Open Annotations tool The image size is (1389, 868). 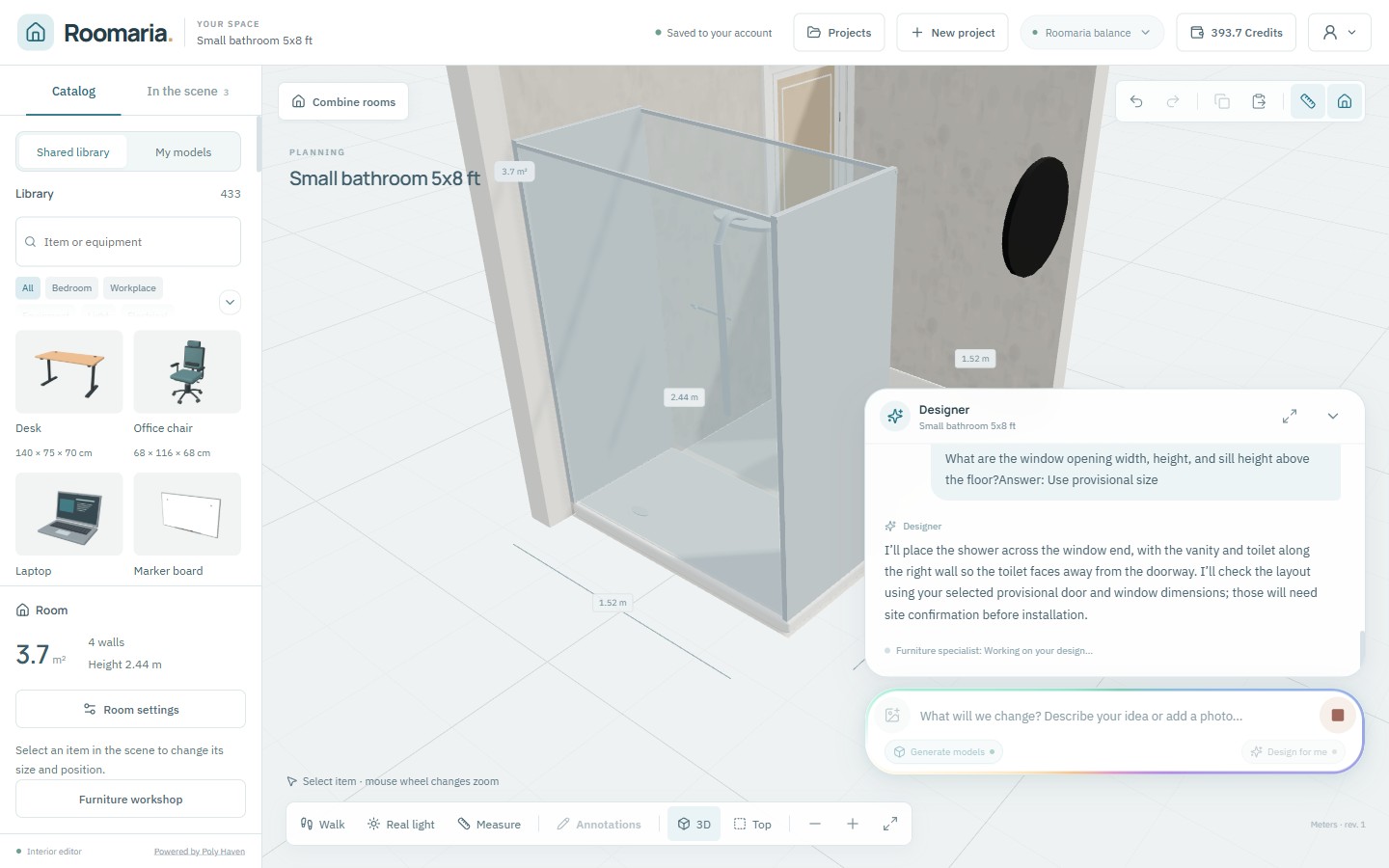pyautogui.click(x=599, y=824)
